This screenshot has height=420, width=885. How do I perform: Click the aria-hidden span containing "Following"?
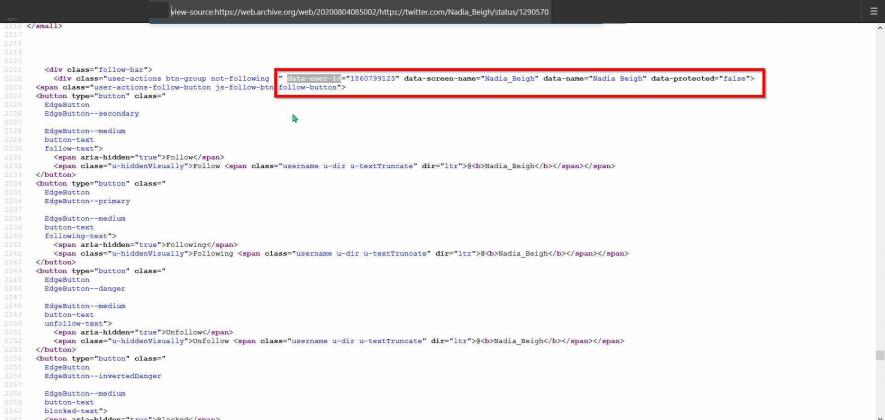(145, 244)
